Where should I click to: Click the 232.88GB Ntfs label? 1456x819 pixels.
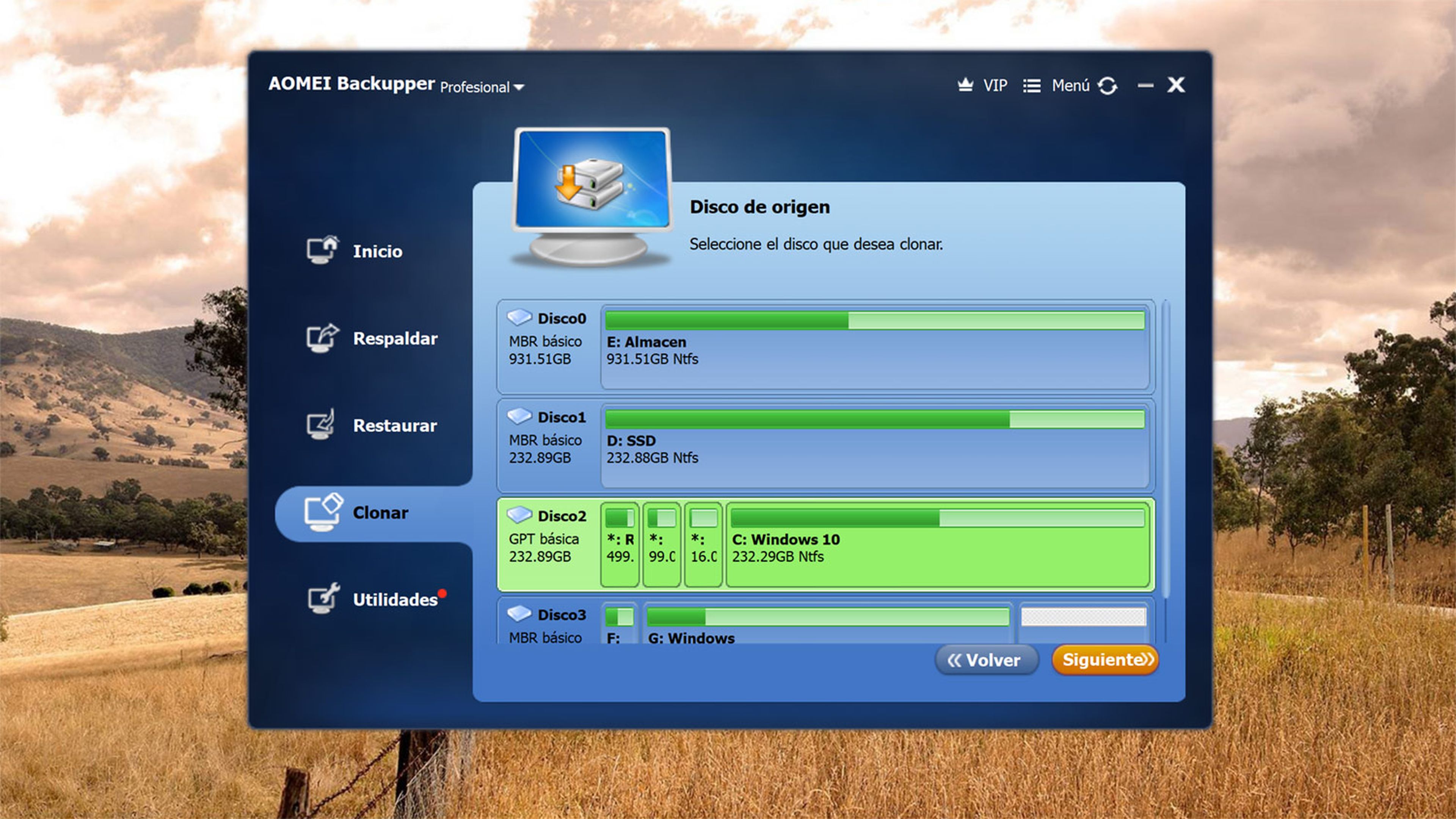(652, 458)
